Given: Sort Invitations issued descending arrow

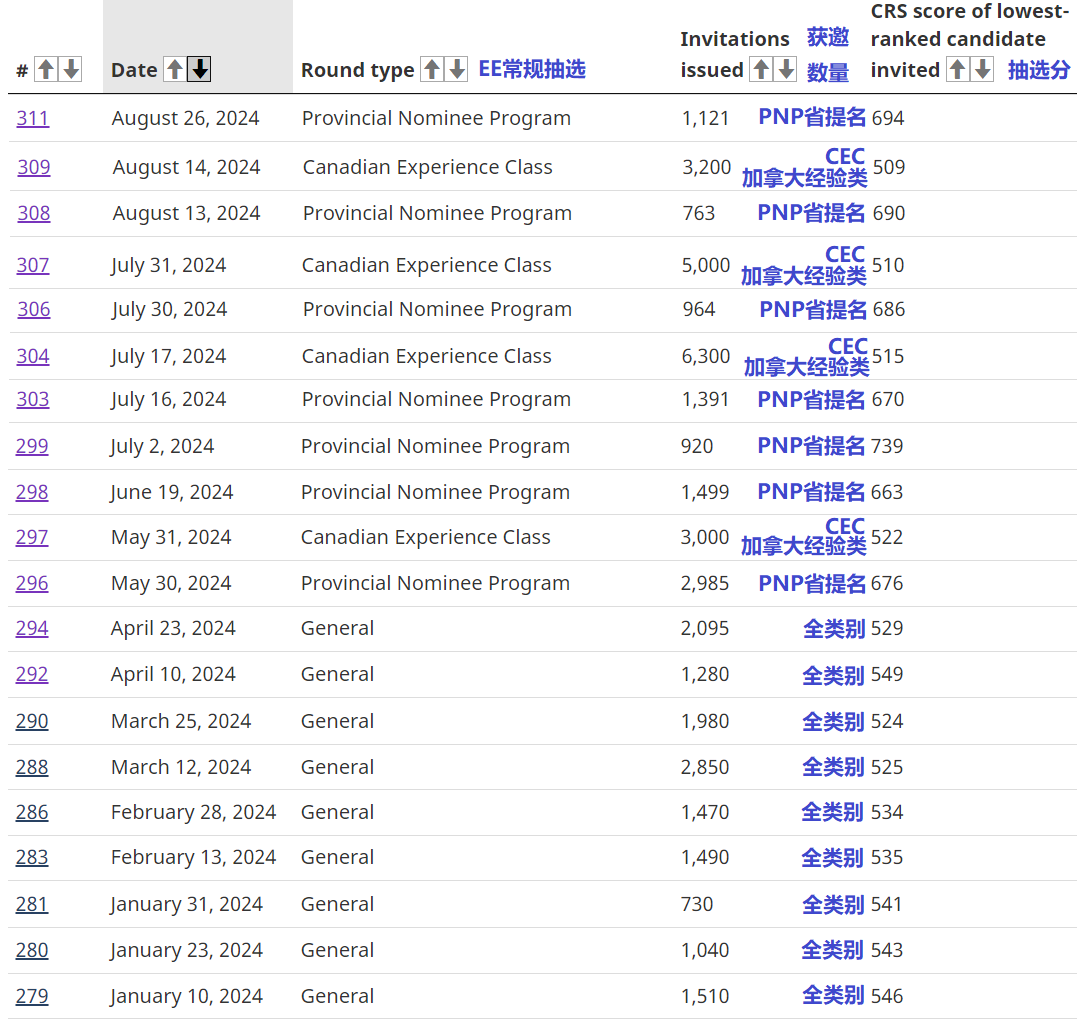Looking at the screenshot, I should (786, 69).
